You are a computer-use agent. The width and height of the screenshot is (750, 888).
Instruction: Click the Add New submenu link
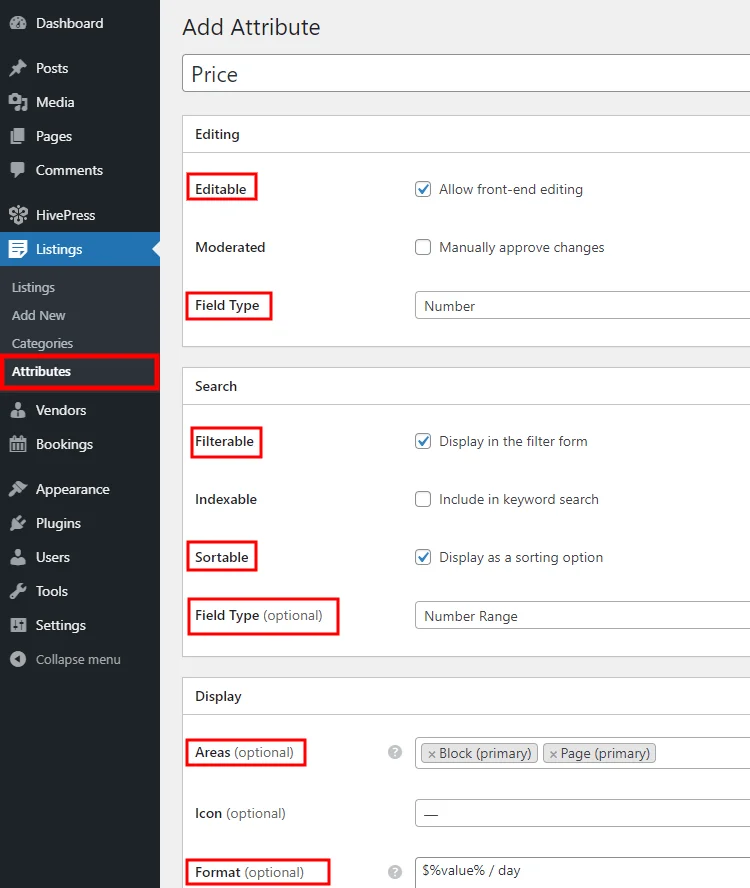tap(39, 315)
